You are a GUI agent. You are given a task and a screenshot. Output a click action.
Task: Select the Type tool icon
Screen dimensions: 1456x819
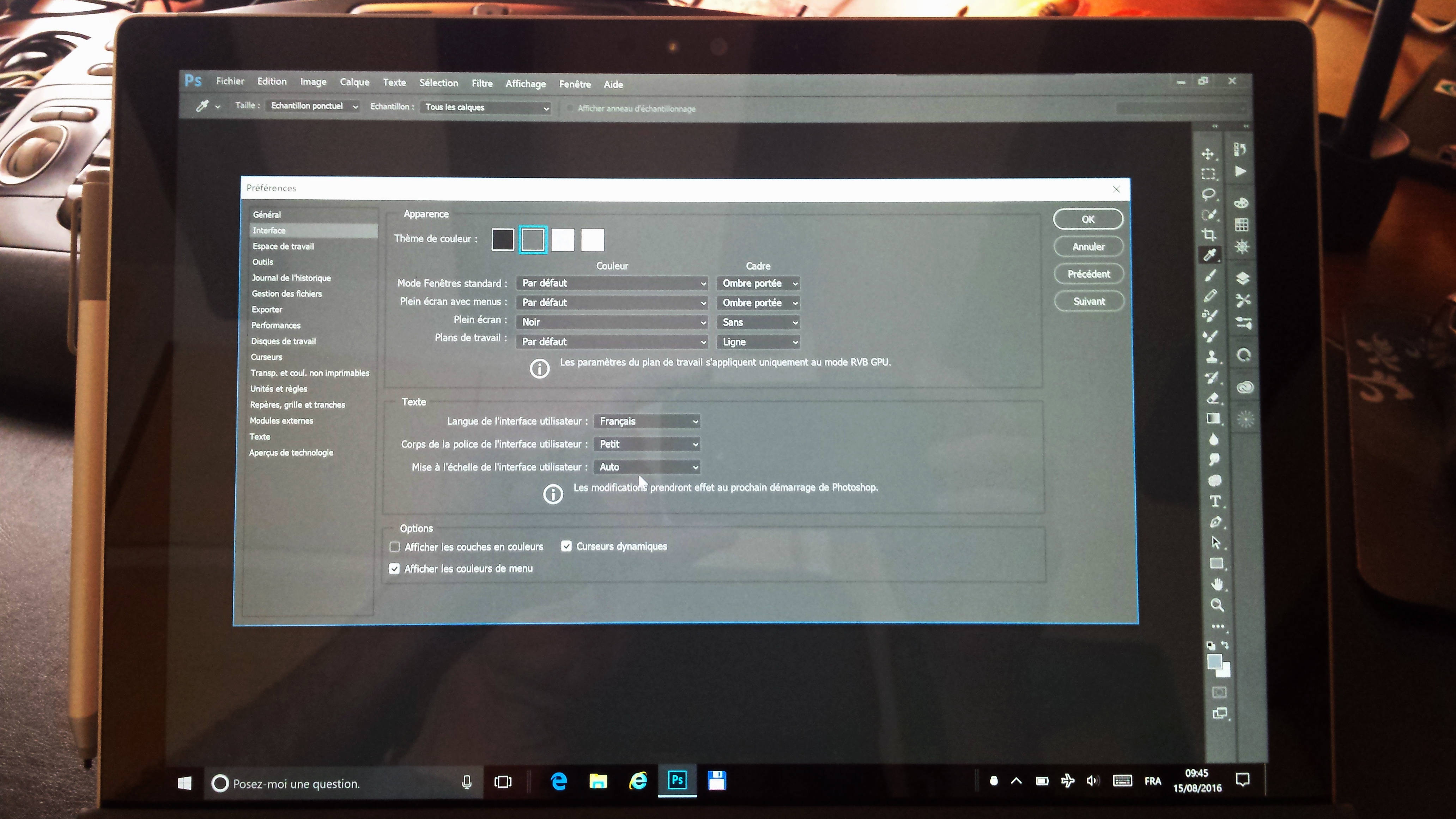1215,501
